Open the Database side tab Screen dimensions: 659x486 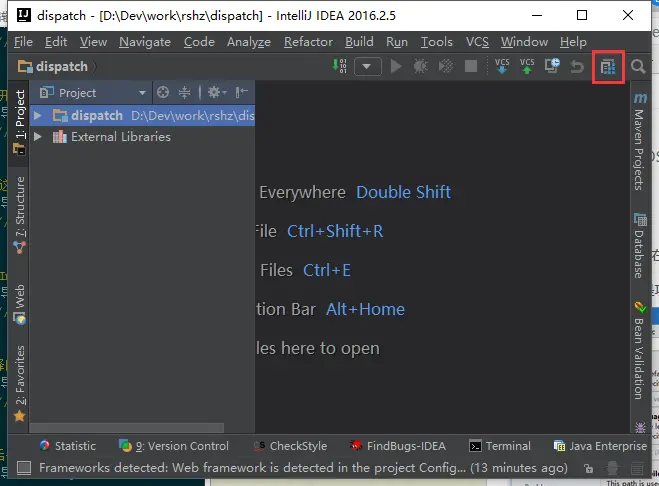[640, 246]
